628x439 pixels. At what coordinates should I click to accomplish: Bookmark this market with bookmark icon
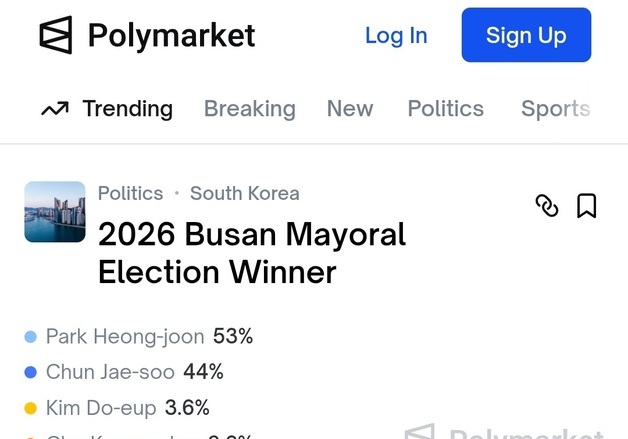pos(587,206)
